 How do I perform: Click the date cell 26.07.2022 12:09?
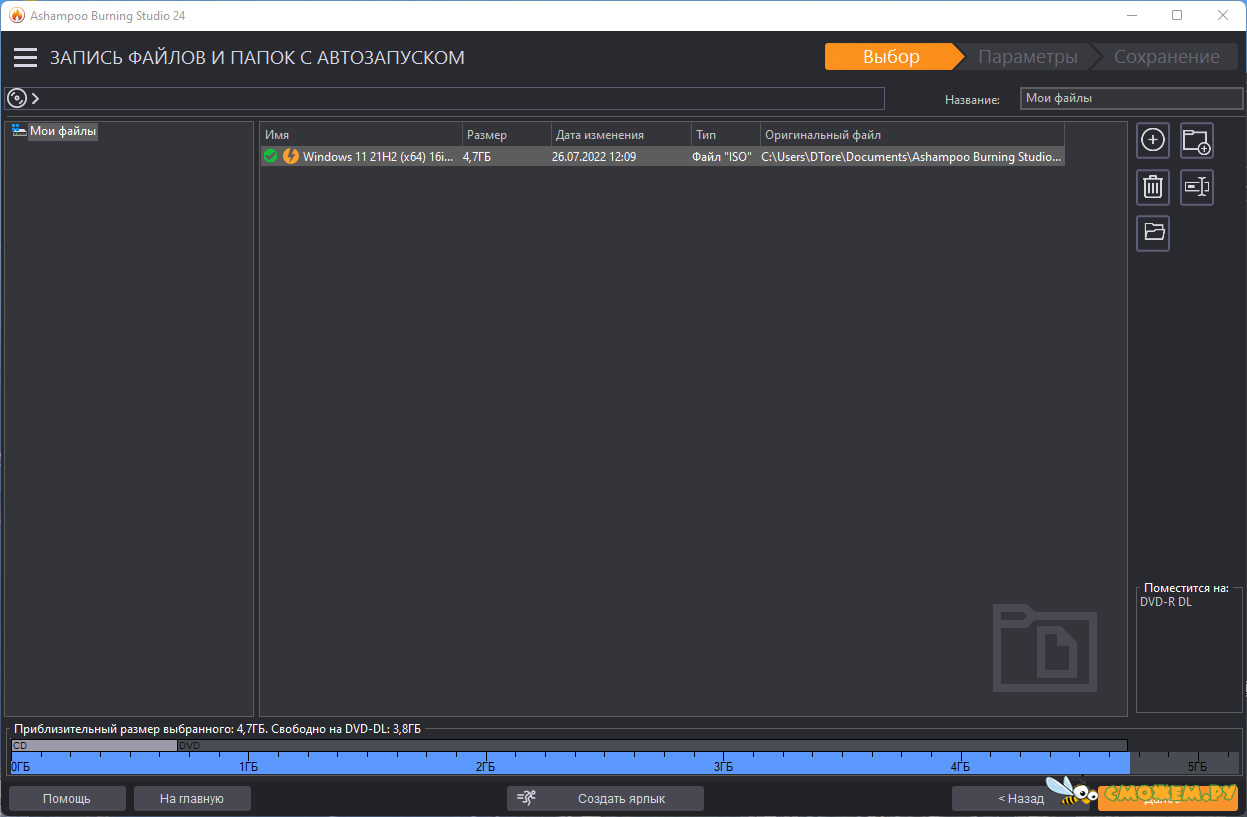pyautogui.click(x=594, y=157)
